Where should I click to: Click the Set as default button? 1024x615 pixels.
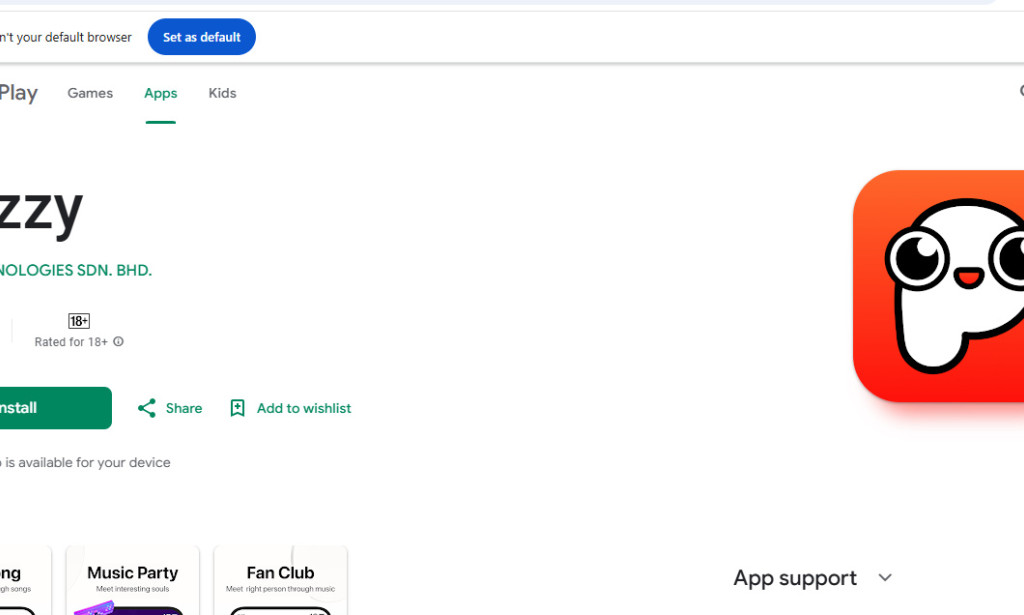[x=201, y=36]
